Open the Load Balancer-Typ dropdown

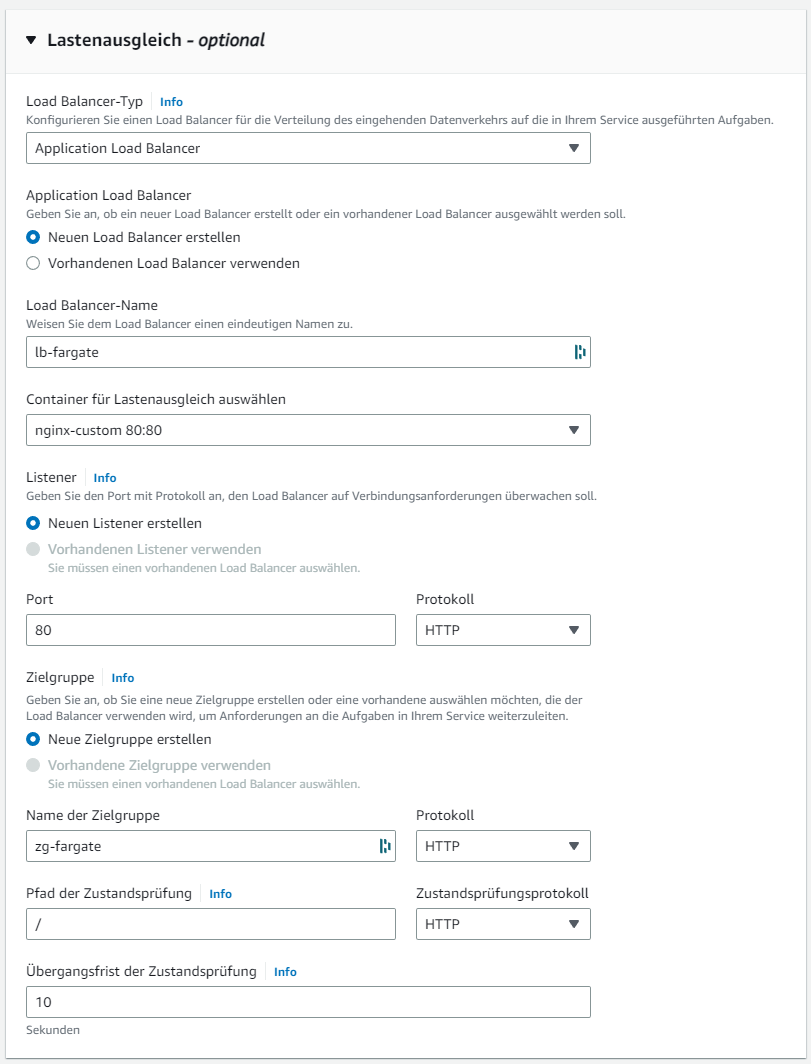pos(308,148)
